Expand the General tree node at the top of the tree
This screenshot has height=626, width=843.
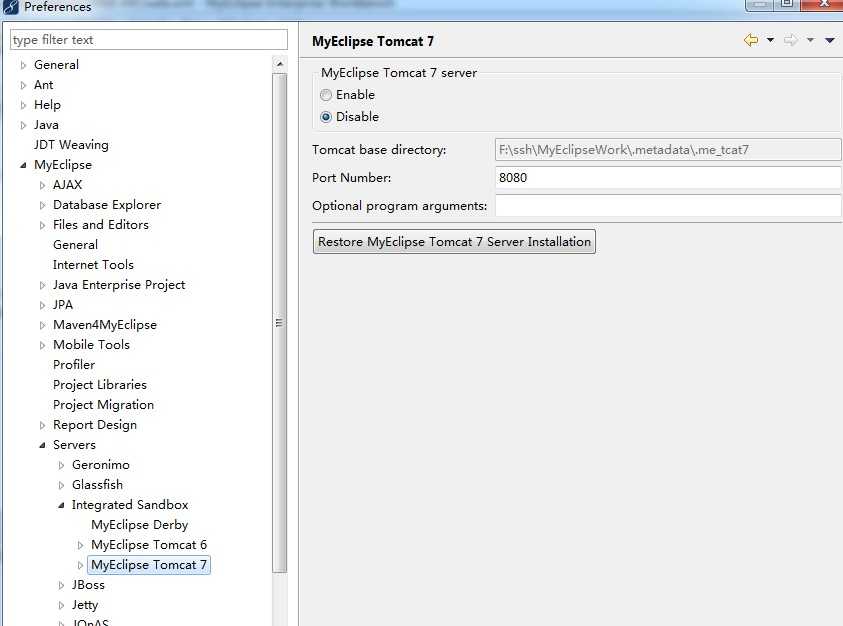[23, 65]
